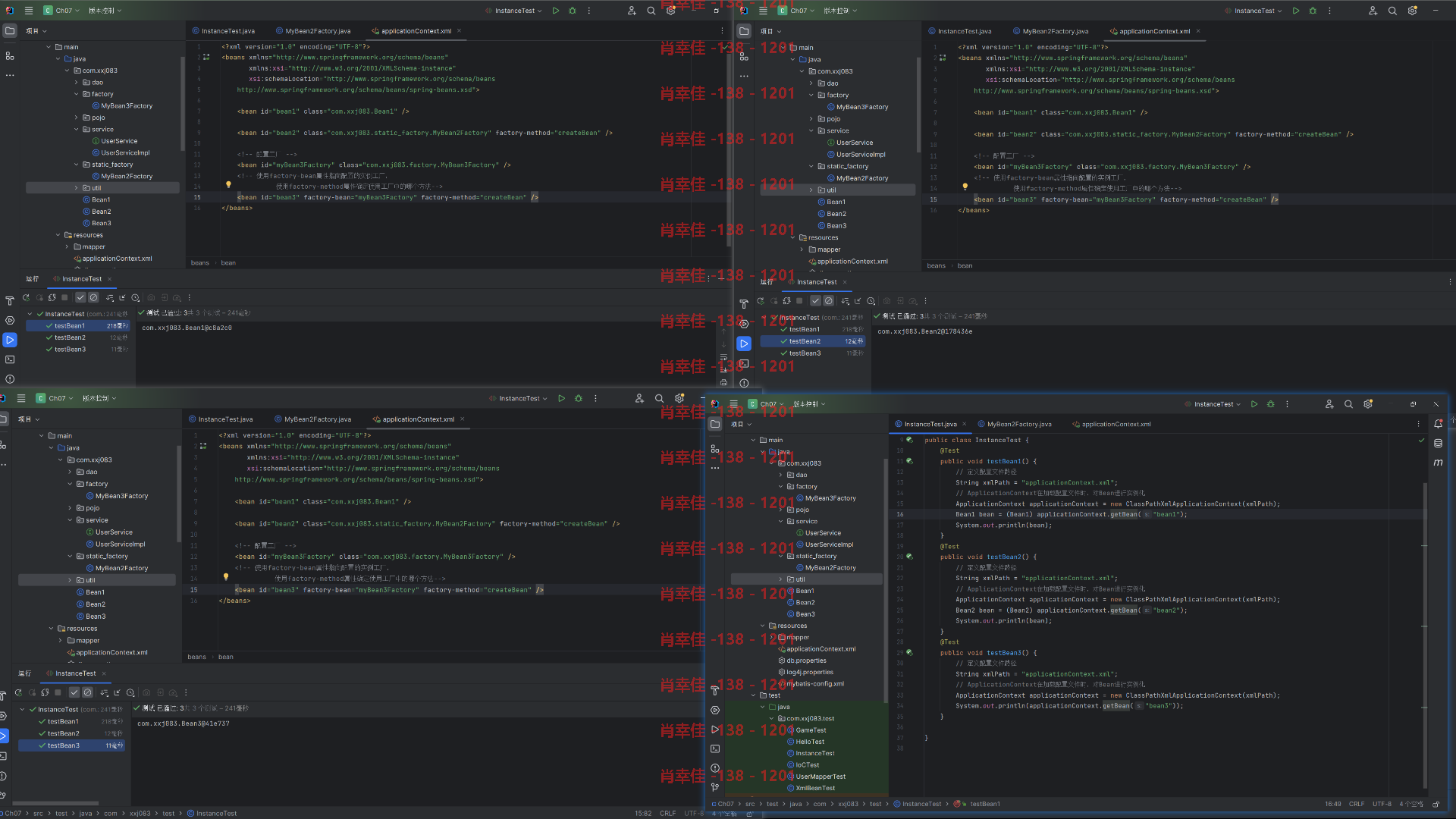1456x819 pixels.
Task: Click UTF-8 encoding in bottom-right status bar
Action: click(x=1382, y=804)
